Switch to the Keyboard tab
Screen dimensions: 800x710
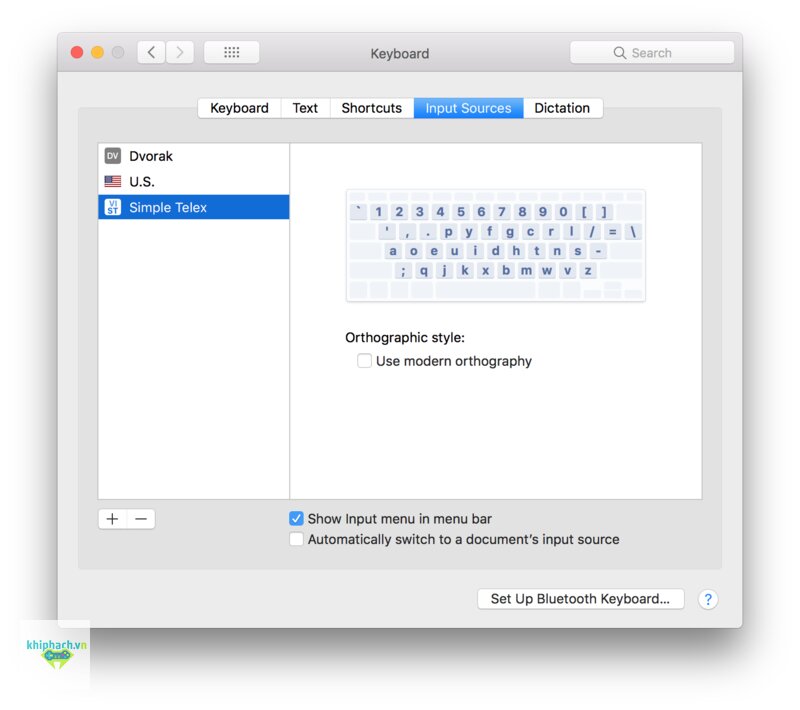click(239, 108)
